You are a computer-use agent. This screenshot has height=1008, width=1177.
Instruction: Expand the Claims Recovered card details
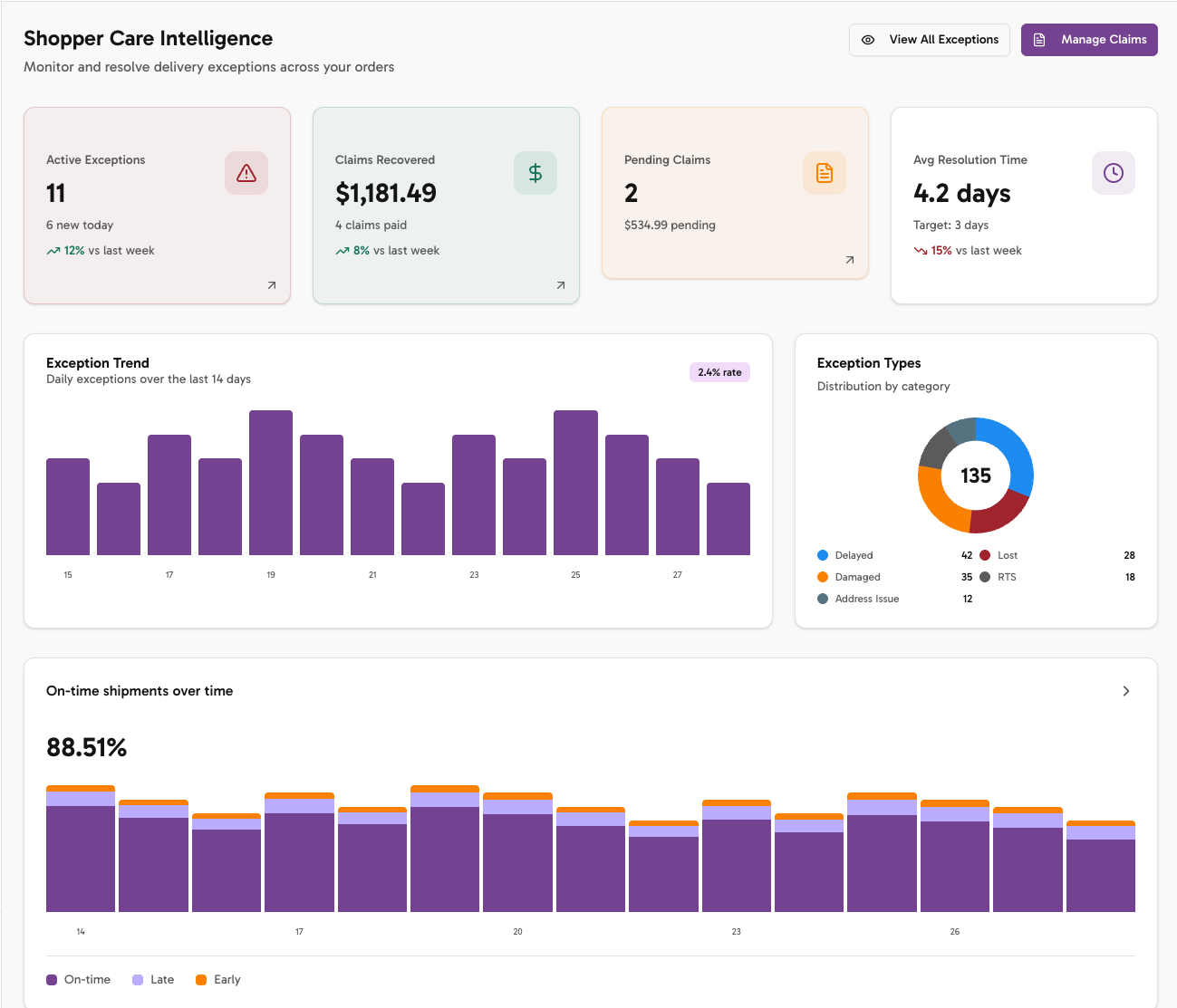[x=560, y=285]
